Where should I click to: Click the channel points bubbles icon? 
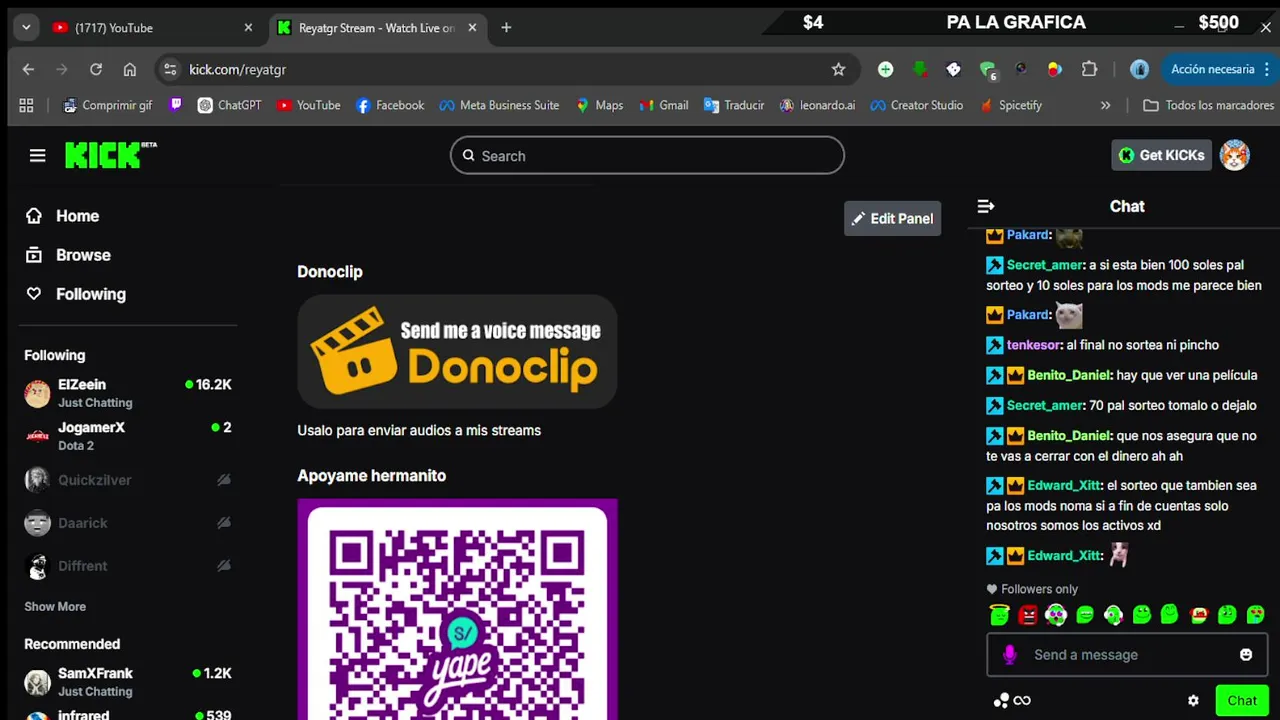pos(1002,701)
